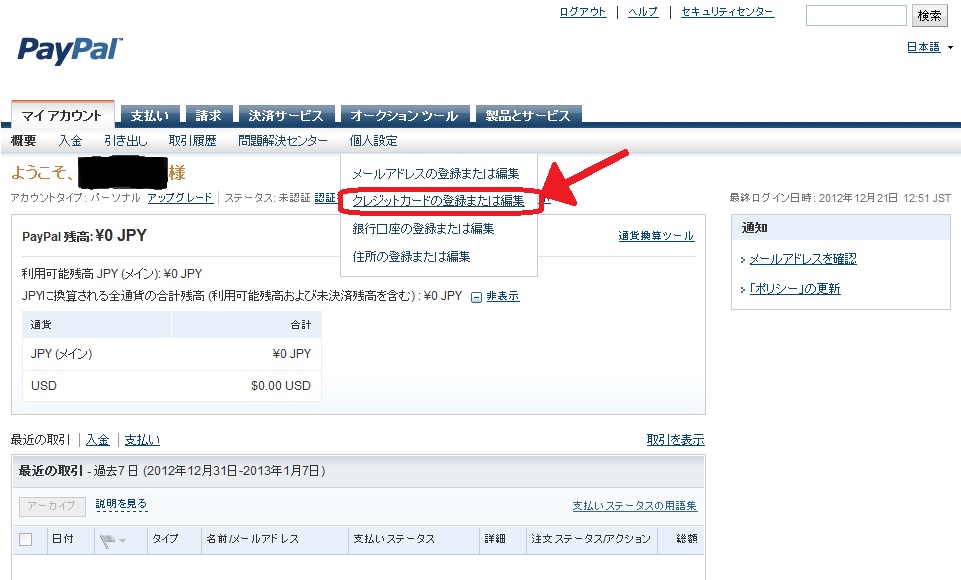Open the オークションツール tab
This screenshot has height=580, width=961.
(405, 115)
